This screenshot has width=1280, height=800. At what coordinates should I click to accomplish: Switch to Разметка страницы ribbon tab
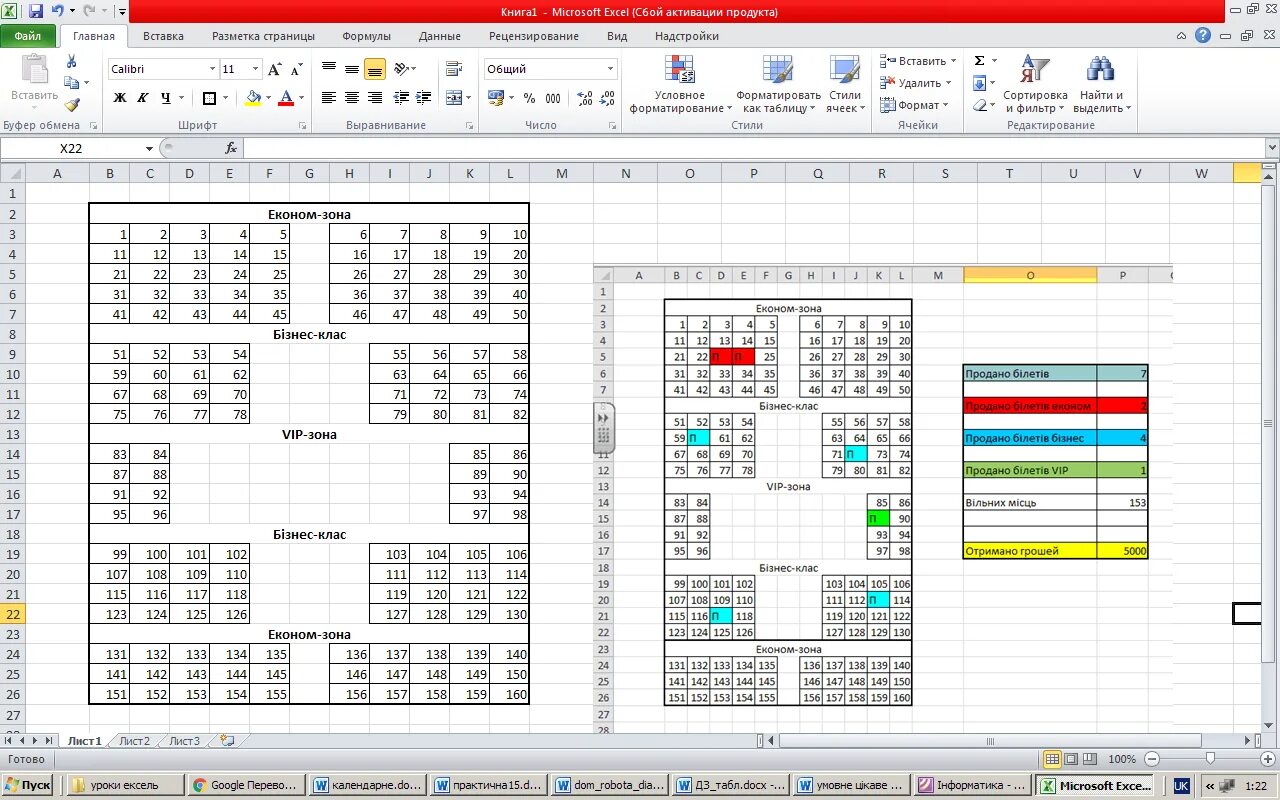(x=263, y=36)
